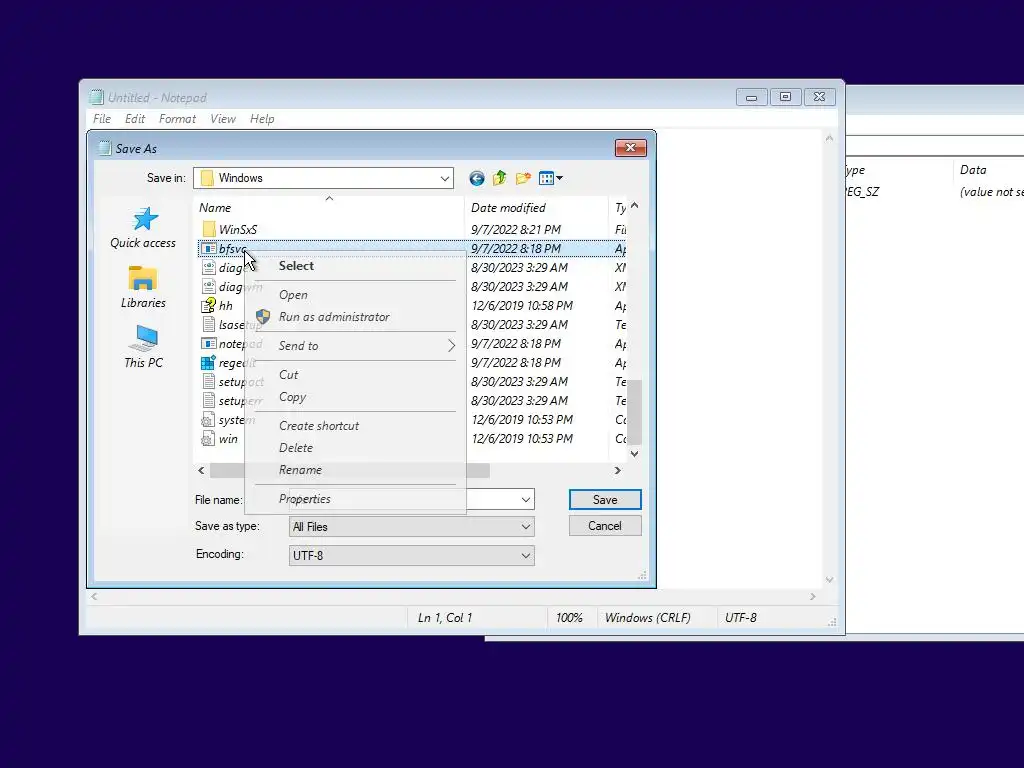
Task: Expand the Send to submenu arrow
Action: [451, 345]
